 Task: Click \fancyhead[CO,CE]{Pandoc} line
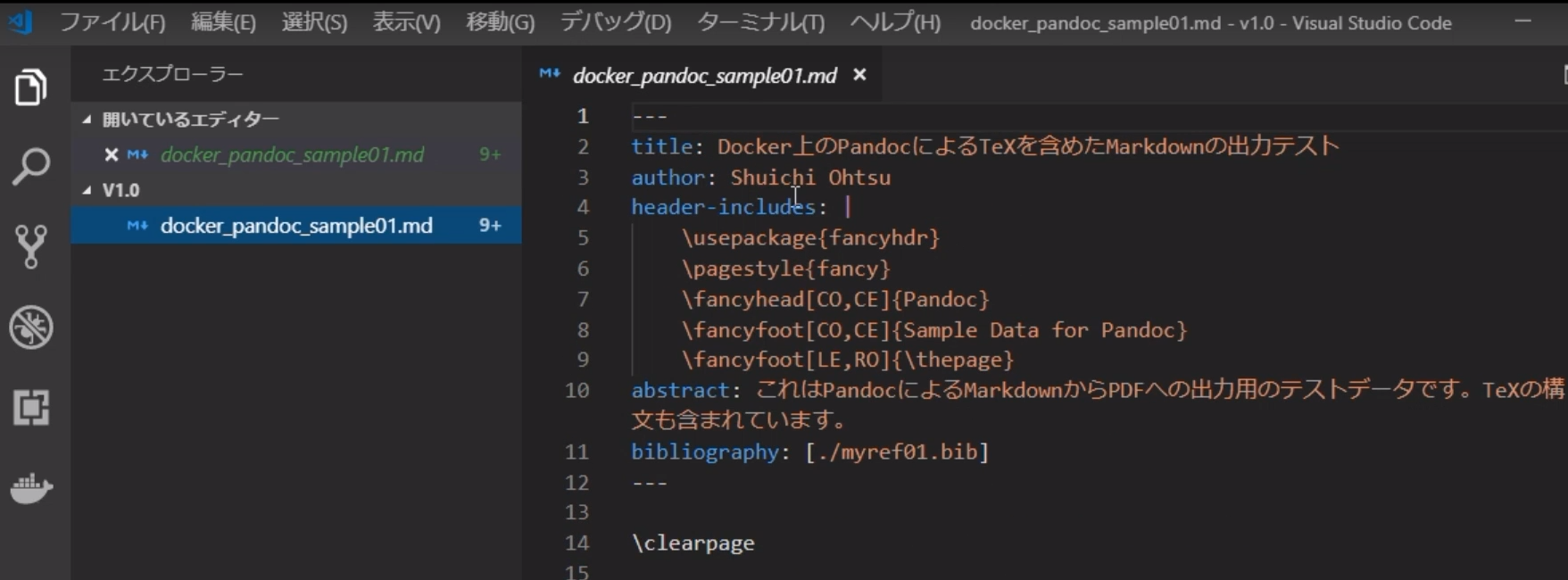click(x=835, y=299)
